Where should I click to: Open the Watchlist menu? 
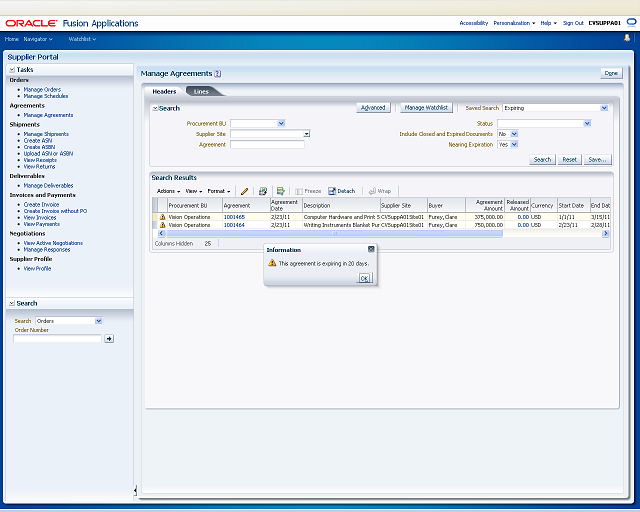(x=82, y=39)
